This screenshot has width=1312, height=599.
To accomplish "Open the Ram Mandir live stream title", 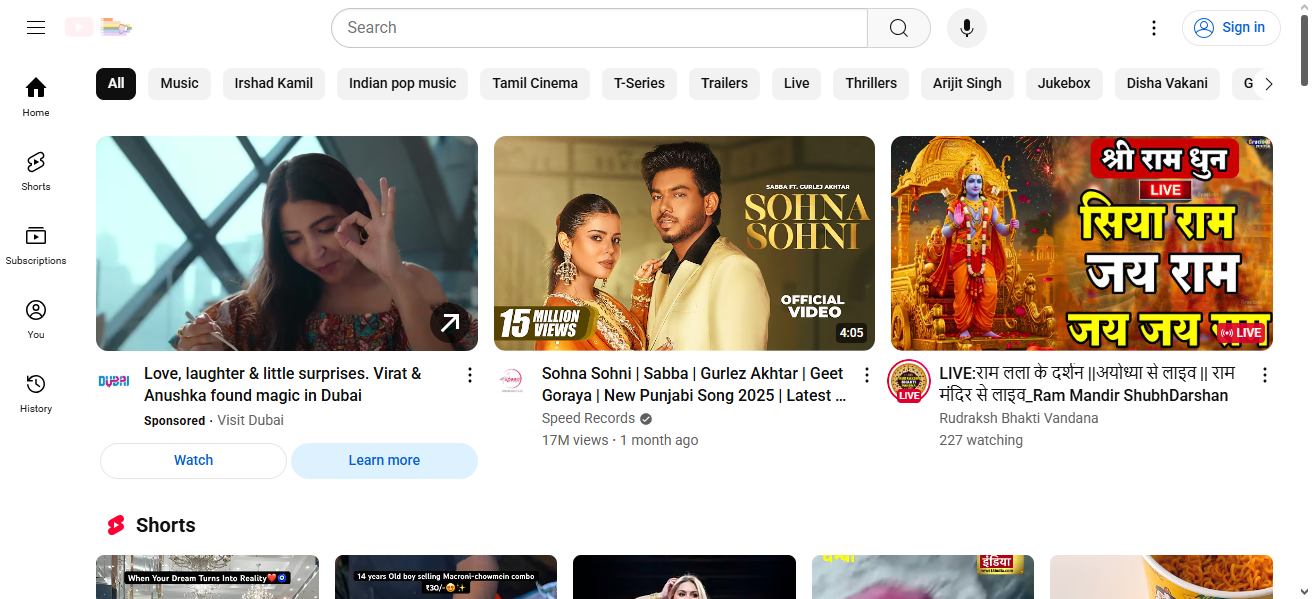I will 1087,385.
